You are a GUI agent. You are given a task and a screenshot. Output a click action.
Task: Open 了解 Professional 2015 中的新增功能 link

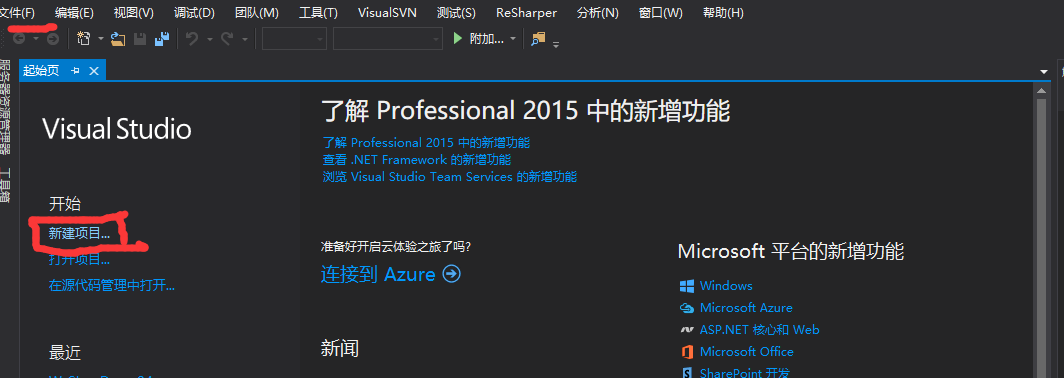click(426, 143)
